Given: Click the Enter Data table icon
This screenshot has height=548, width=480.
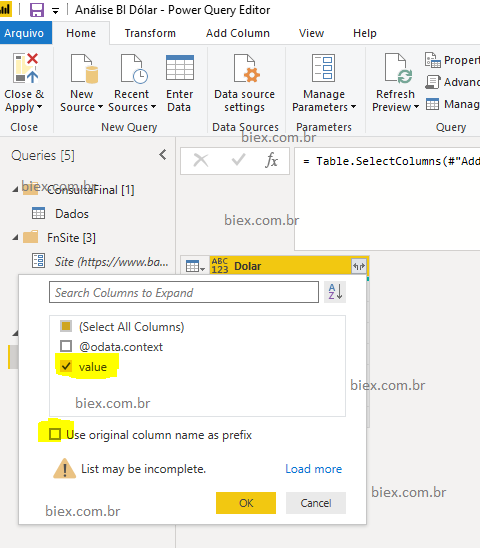Looking at the screenshot, I should 180,68.
